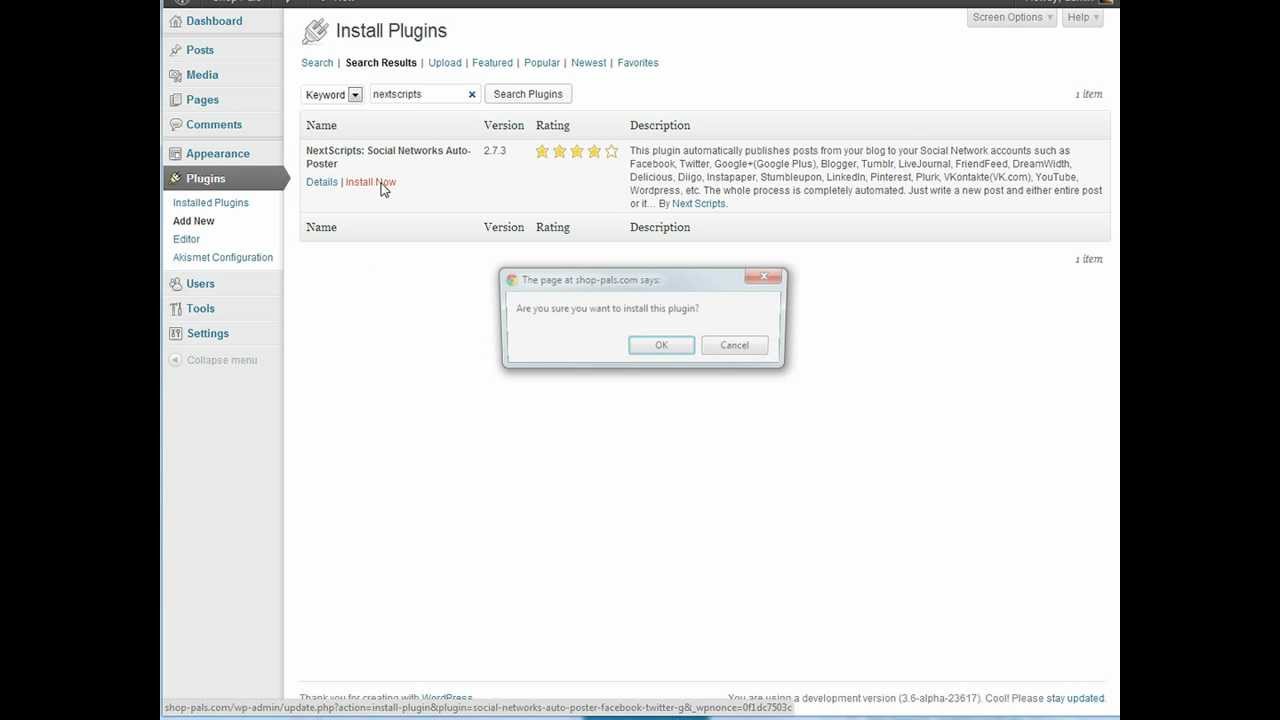The width and height of the screenshot is (1280, 720).
Task: Switch to the Featured tab
Action: [x=492, y=63]
